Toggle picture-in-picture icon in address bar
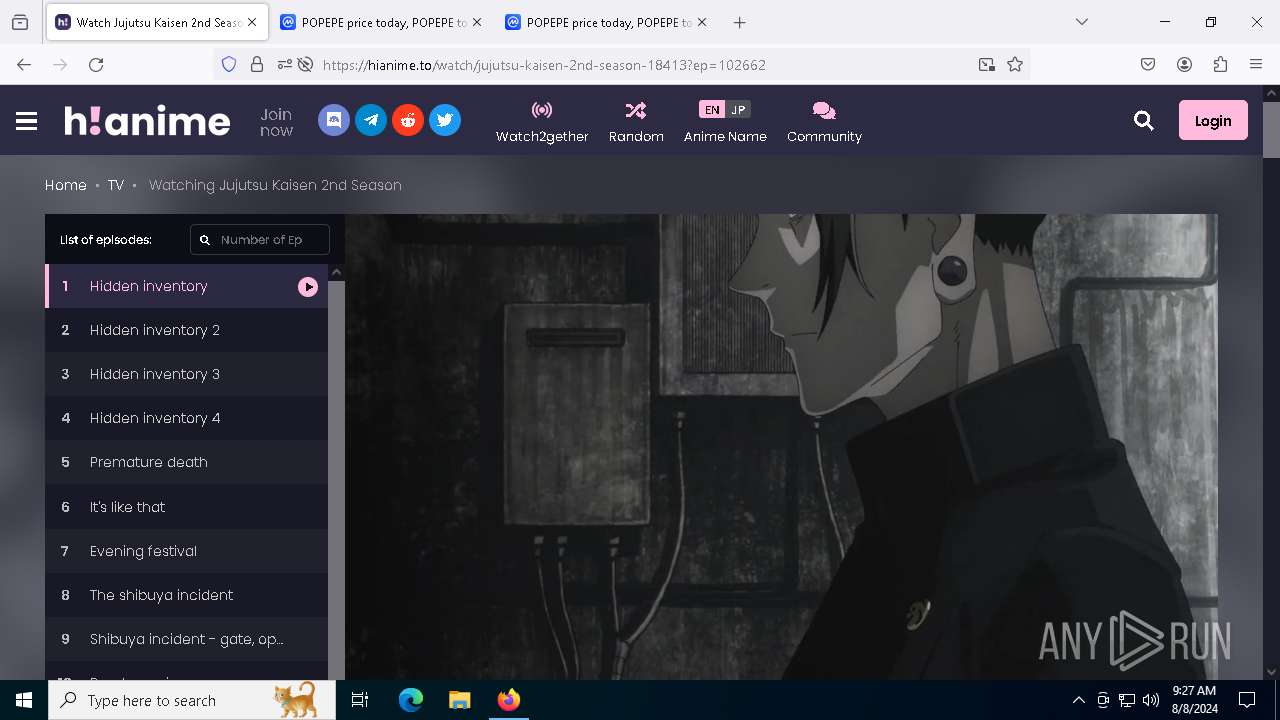 pos(987,64)
